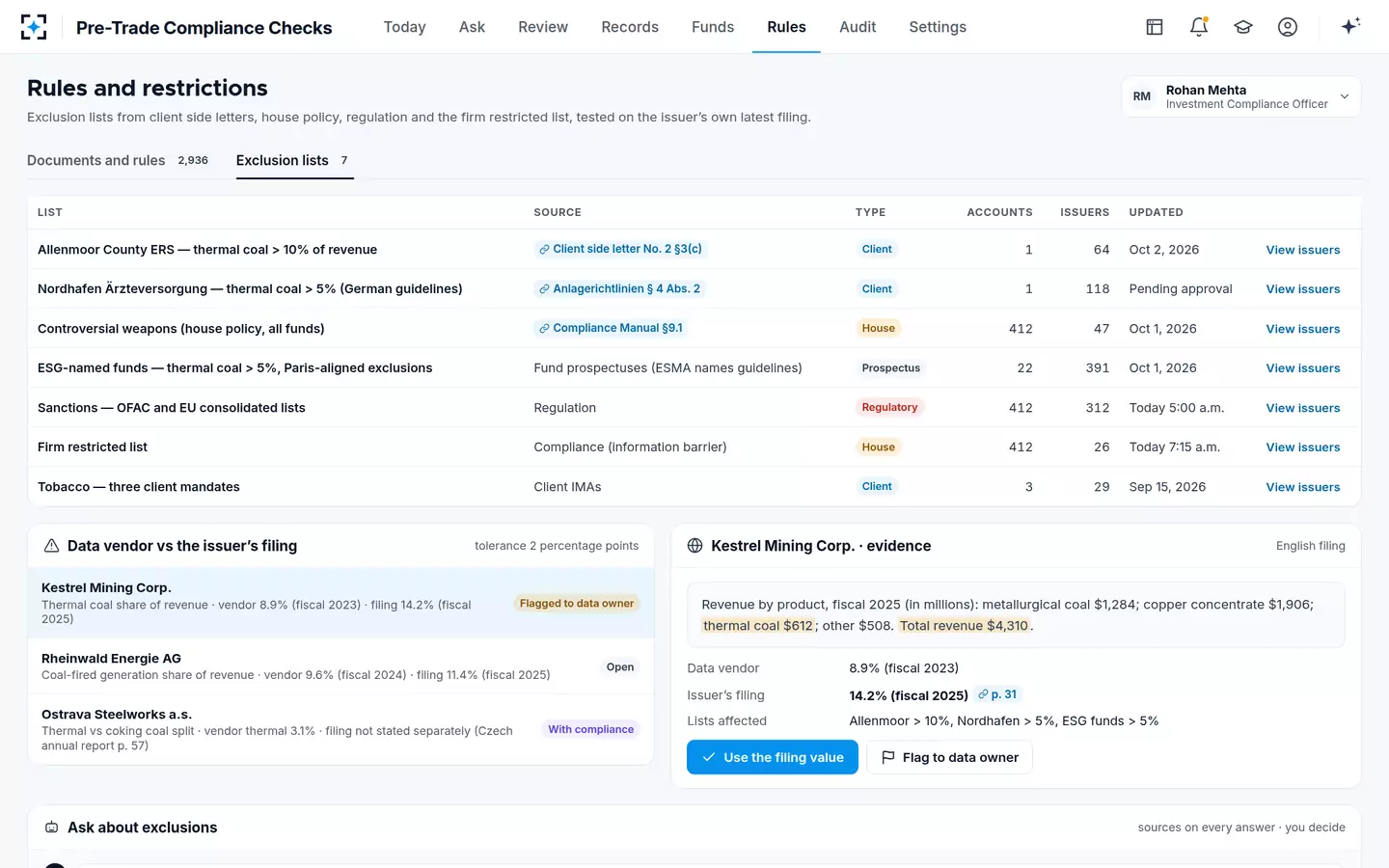Select the Rheinwald Energie AG discrepancy row
The height and width of the screenshot is (868, 1389).
click(340, 666)
